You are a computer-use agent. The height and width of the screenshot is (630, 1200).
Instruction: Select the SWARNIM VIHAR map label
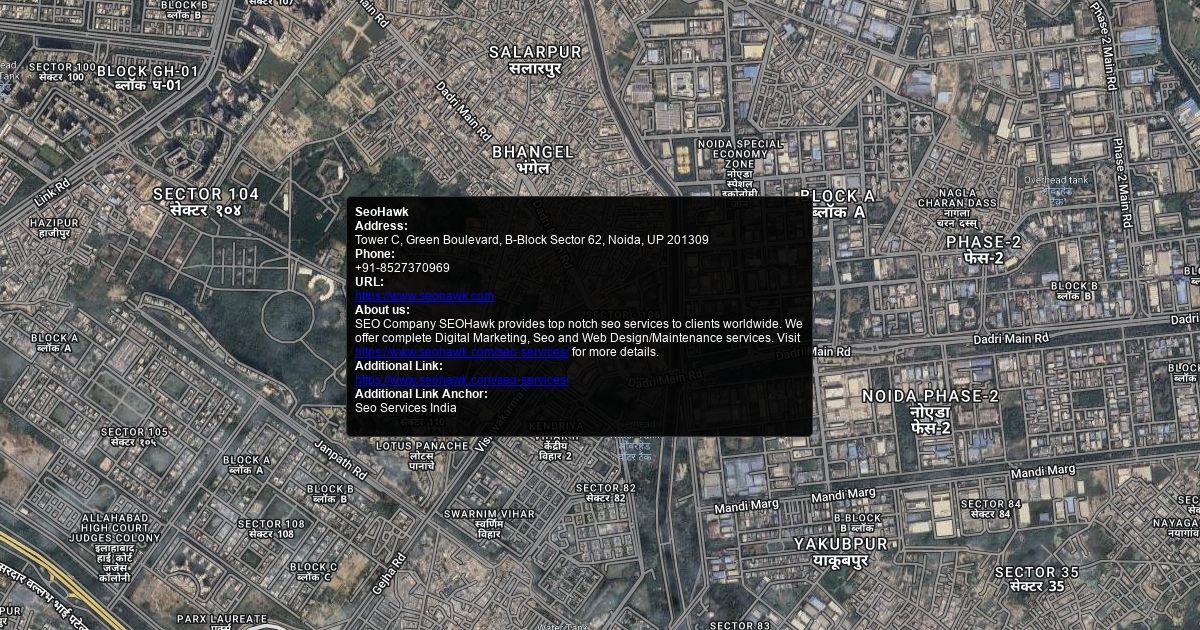[x=489, y=514]
